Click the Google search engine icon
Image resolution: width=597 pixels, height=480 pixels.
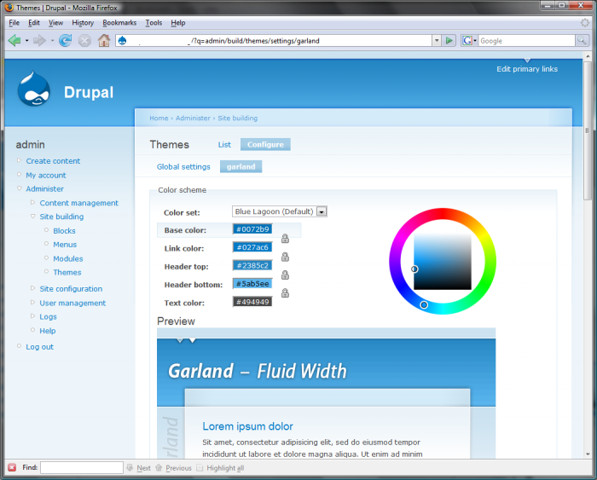tap(467, 40)
